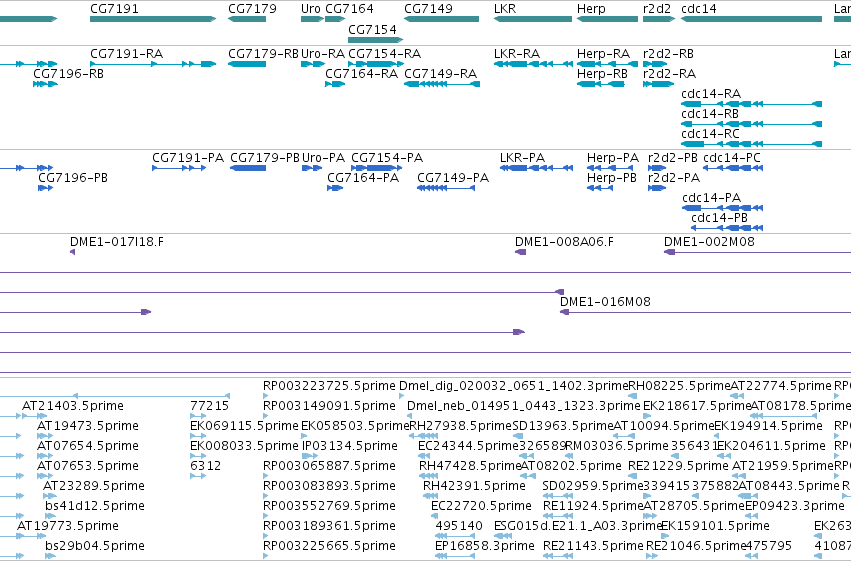Click the r2d2-RB transcript label
The image size is (851, 561).
(x=668, y=54)
